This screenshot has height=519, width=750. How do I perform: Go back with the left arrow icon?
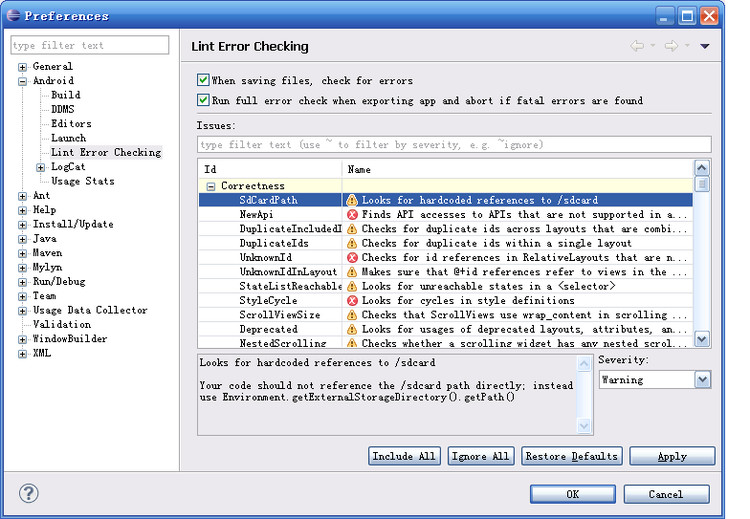(x=637, y=46)
